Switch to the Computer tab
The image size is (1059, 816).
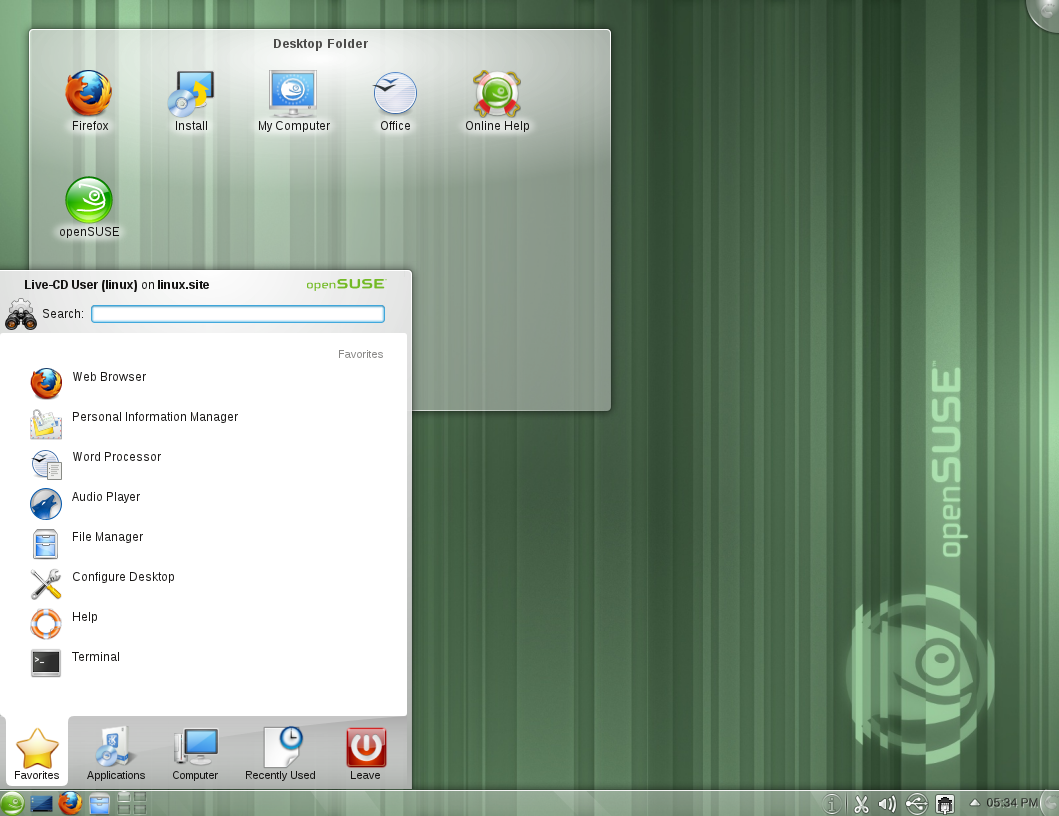[x=195, y=754]
